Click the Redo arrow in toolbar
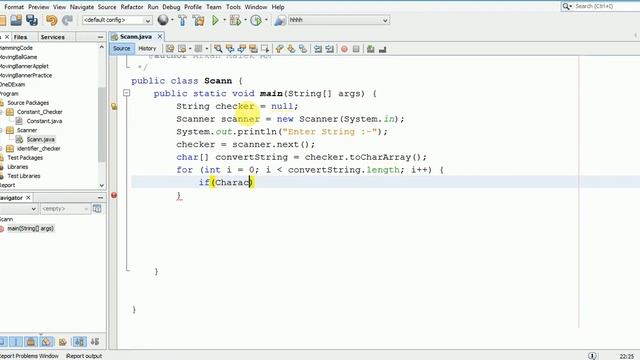Screen dimensions: 640x360 point(67,20)
